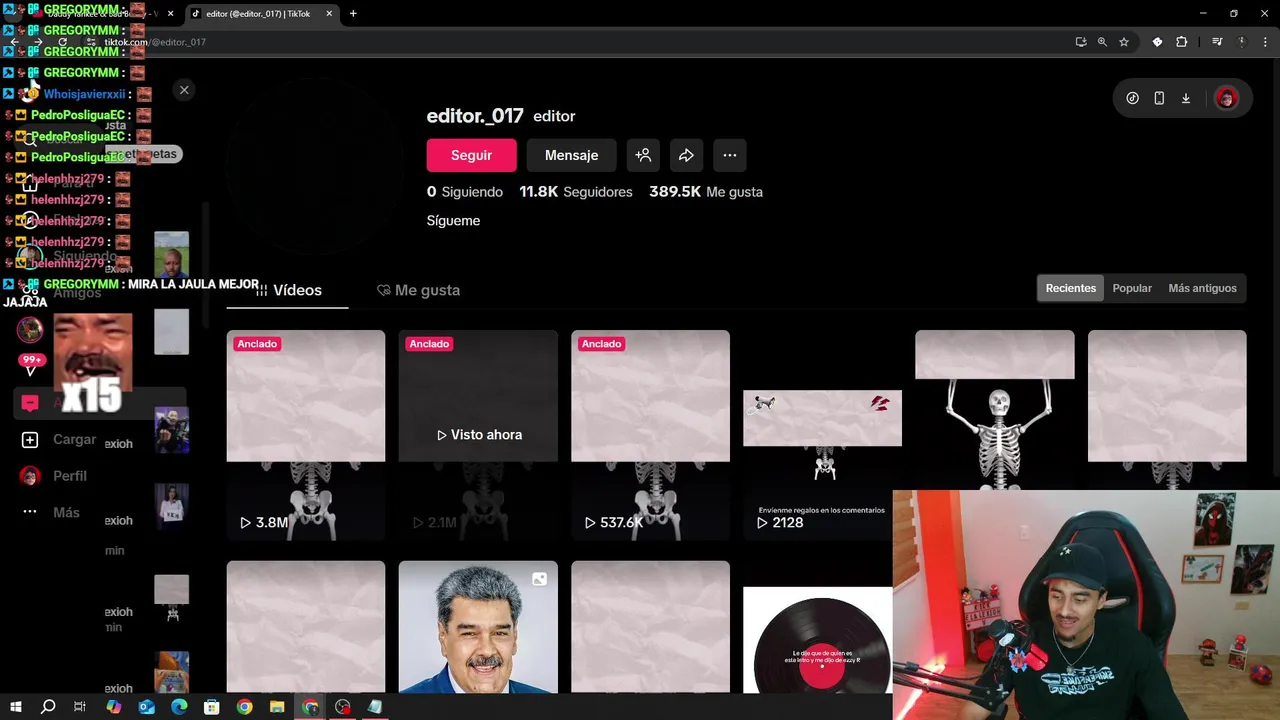Open the Mensaje button
This screenshot has width=1280, height=720.
coord(571,155)
